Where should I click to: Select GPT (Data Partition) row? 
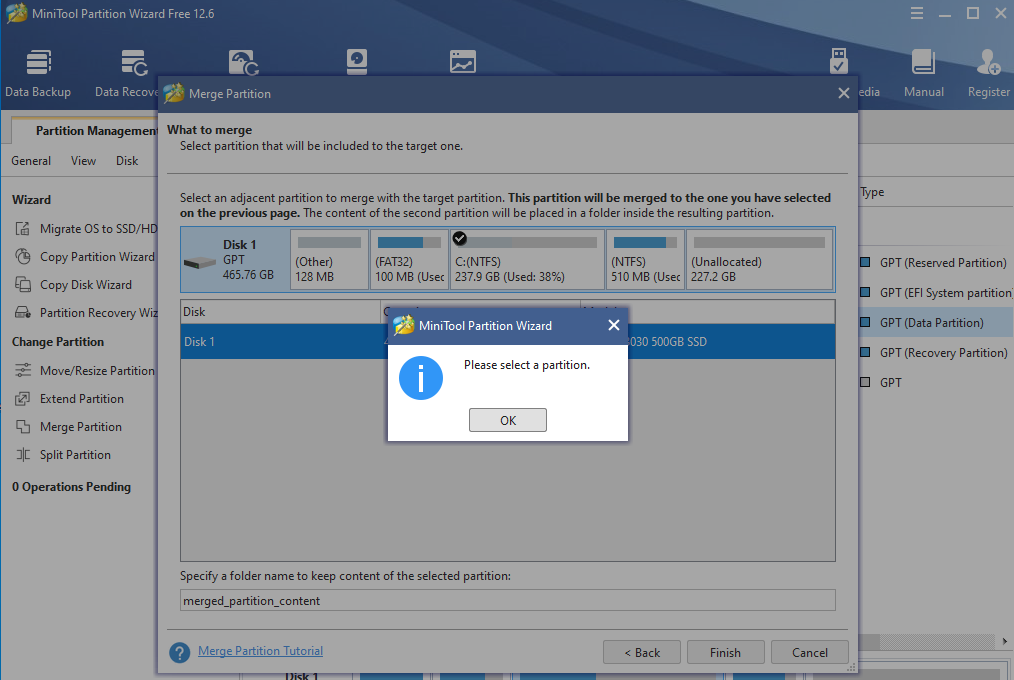click(936, 323)
